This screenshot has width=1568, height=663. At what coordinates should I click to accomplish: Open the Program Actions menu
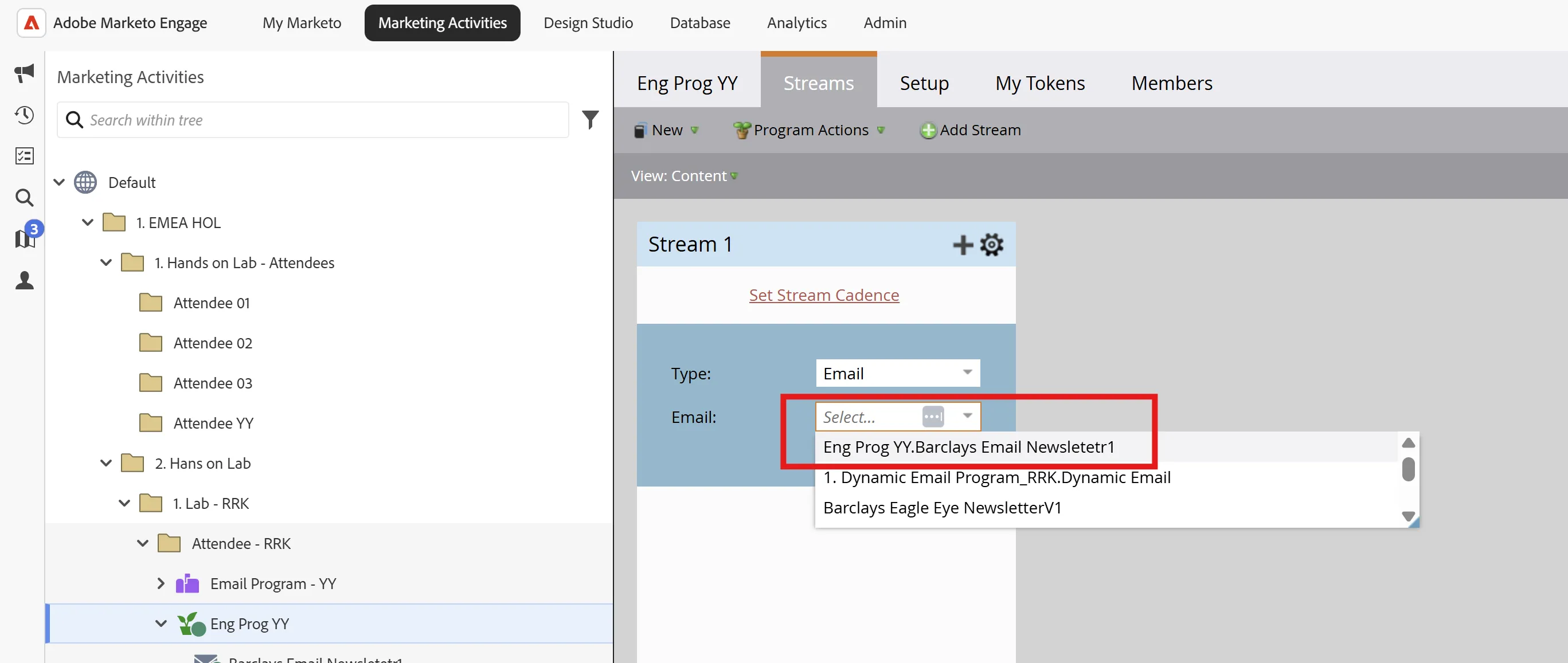pyautogui.click(x=809, y=130)
